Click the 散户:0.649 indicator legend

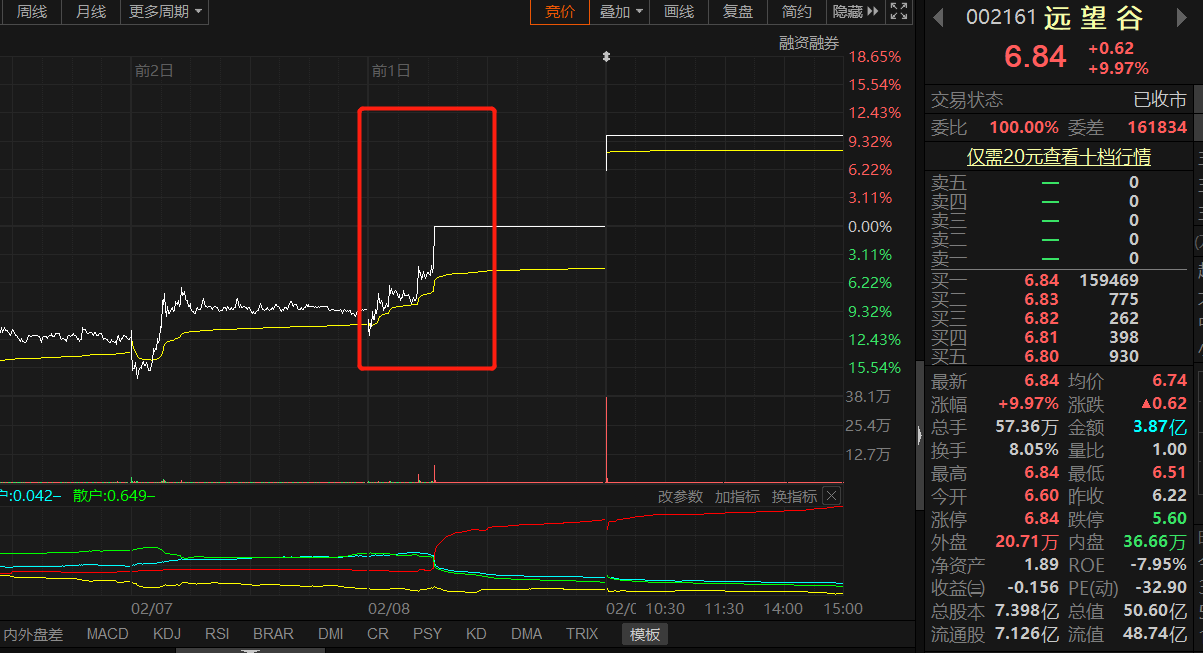(x=114, y=496)
